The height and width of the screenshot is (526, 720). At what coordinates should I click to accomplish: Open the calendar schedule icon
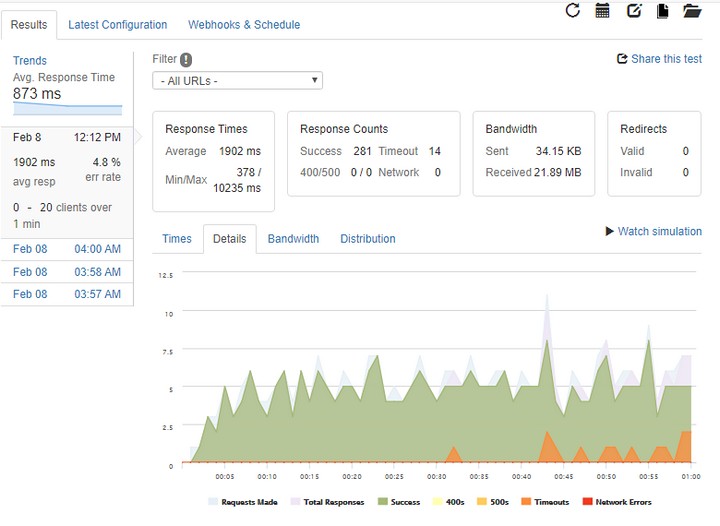click(x=602, y=11)
